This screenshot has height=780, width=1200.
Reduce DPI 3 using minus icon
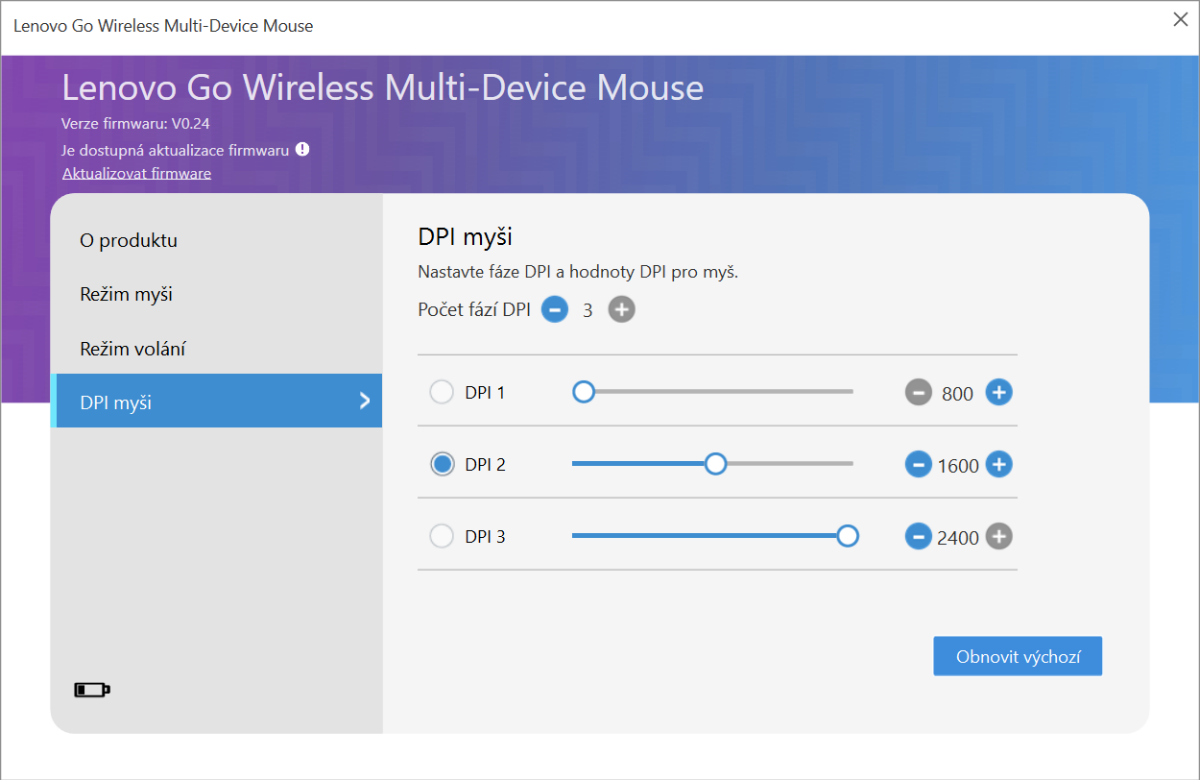click(x=918, y=537)
